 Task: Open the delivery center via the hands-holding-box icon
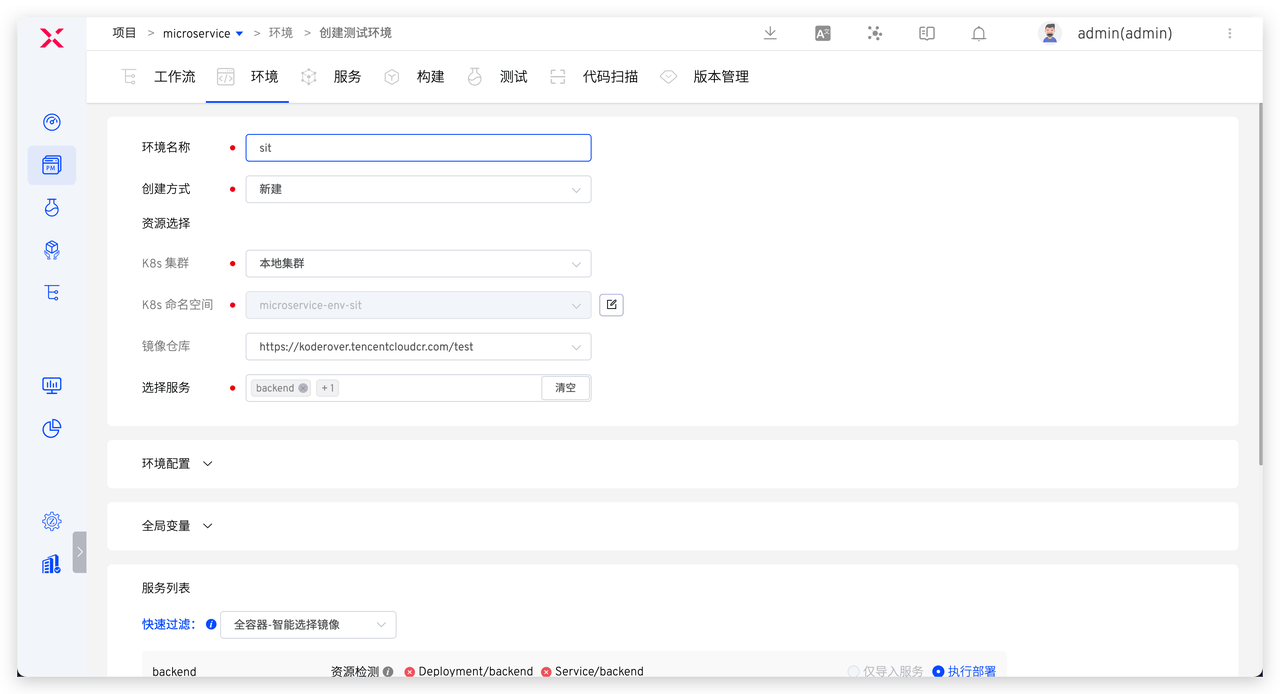pos(51,250)
